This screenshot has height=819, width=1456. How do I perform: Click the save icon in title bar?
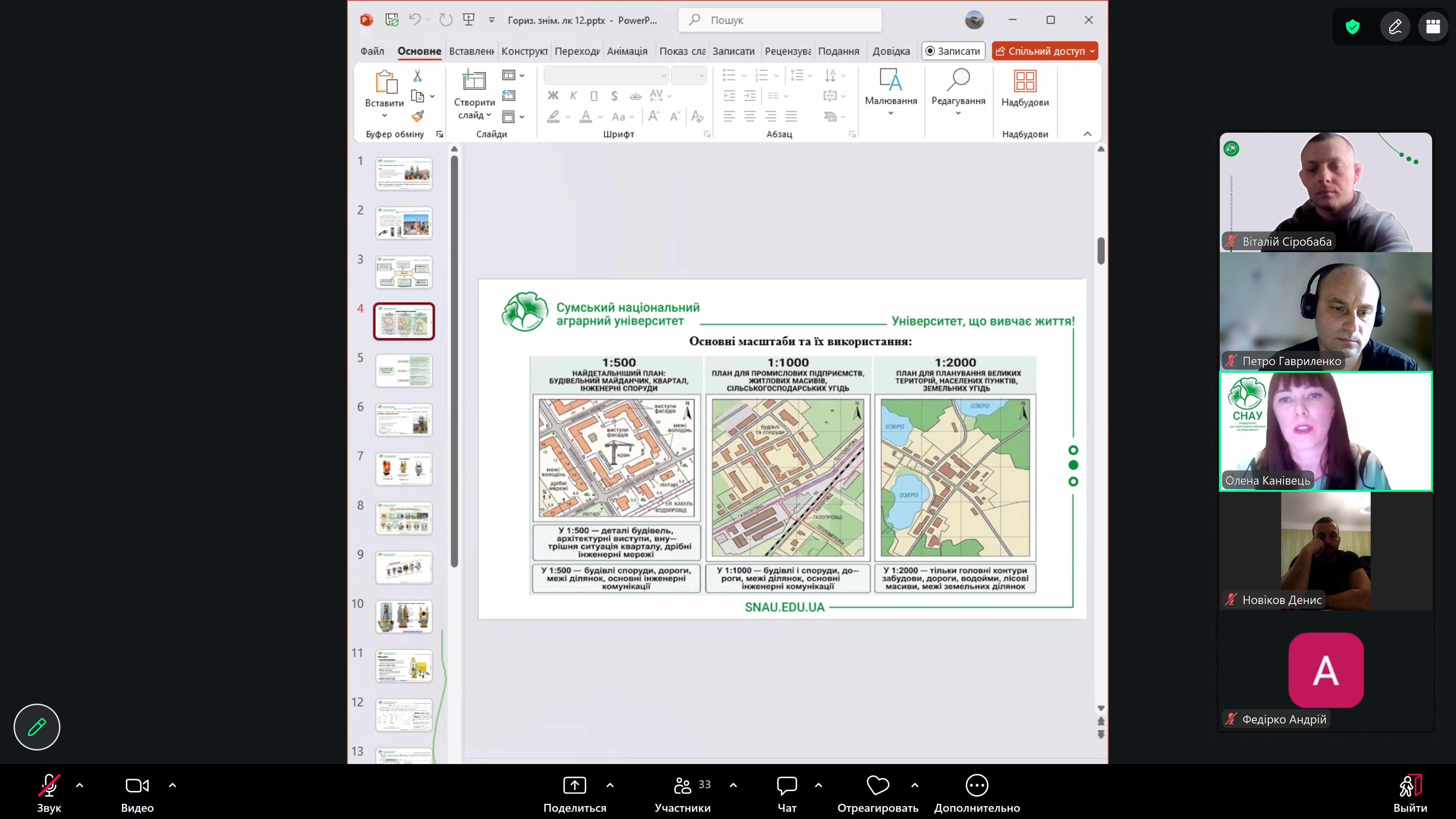[x=392, y=20]
